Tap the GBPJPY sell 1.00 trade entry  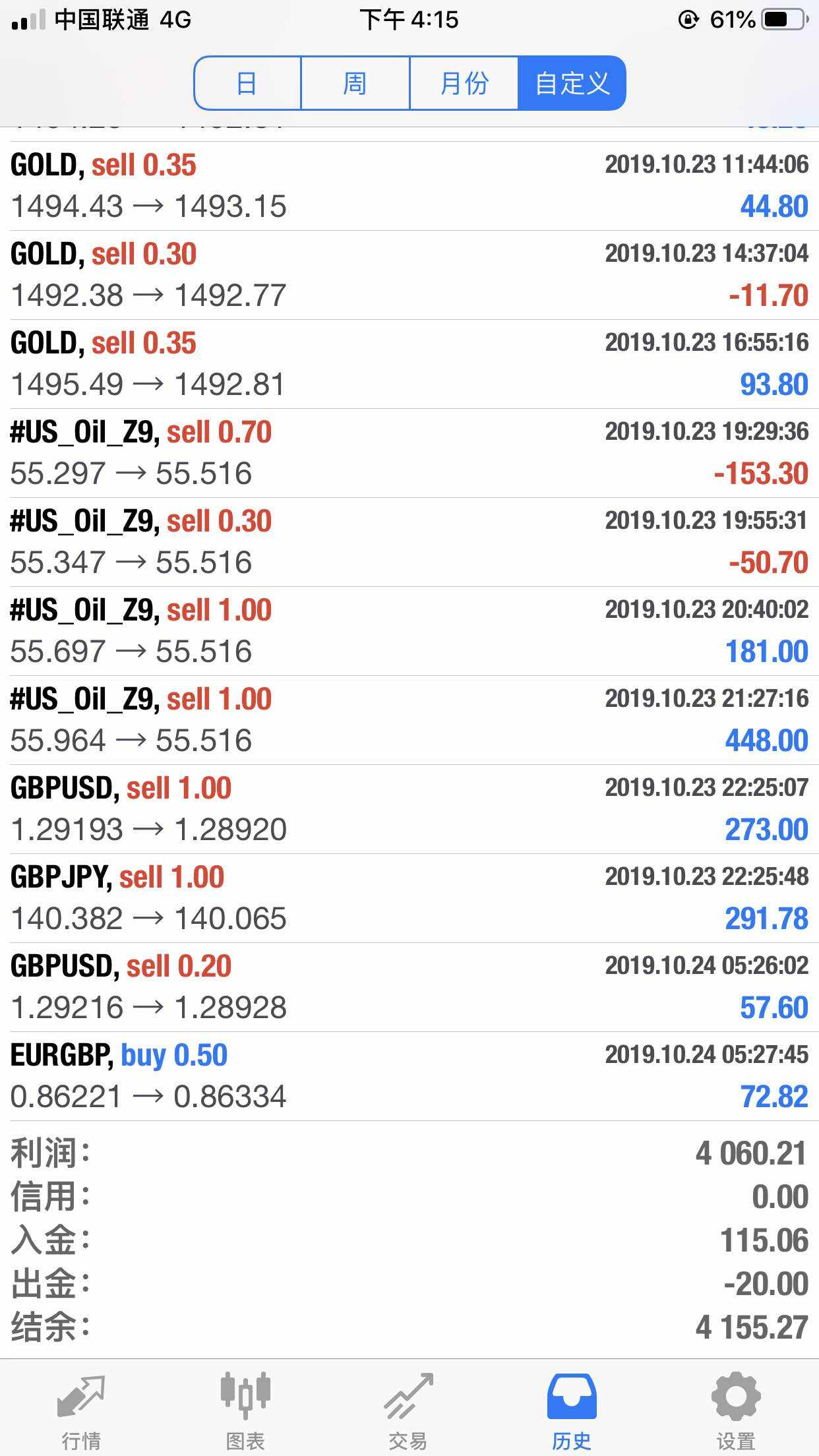[409, 898]
